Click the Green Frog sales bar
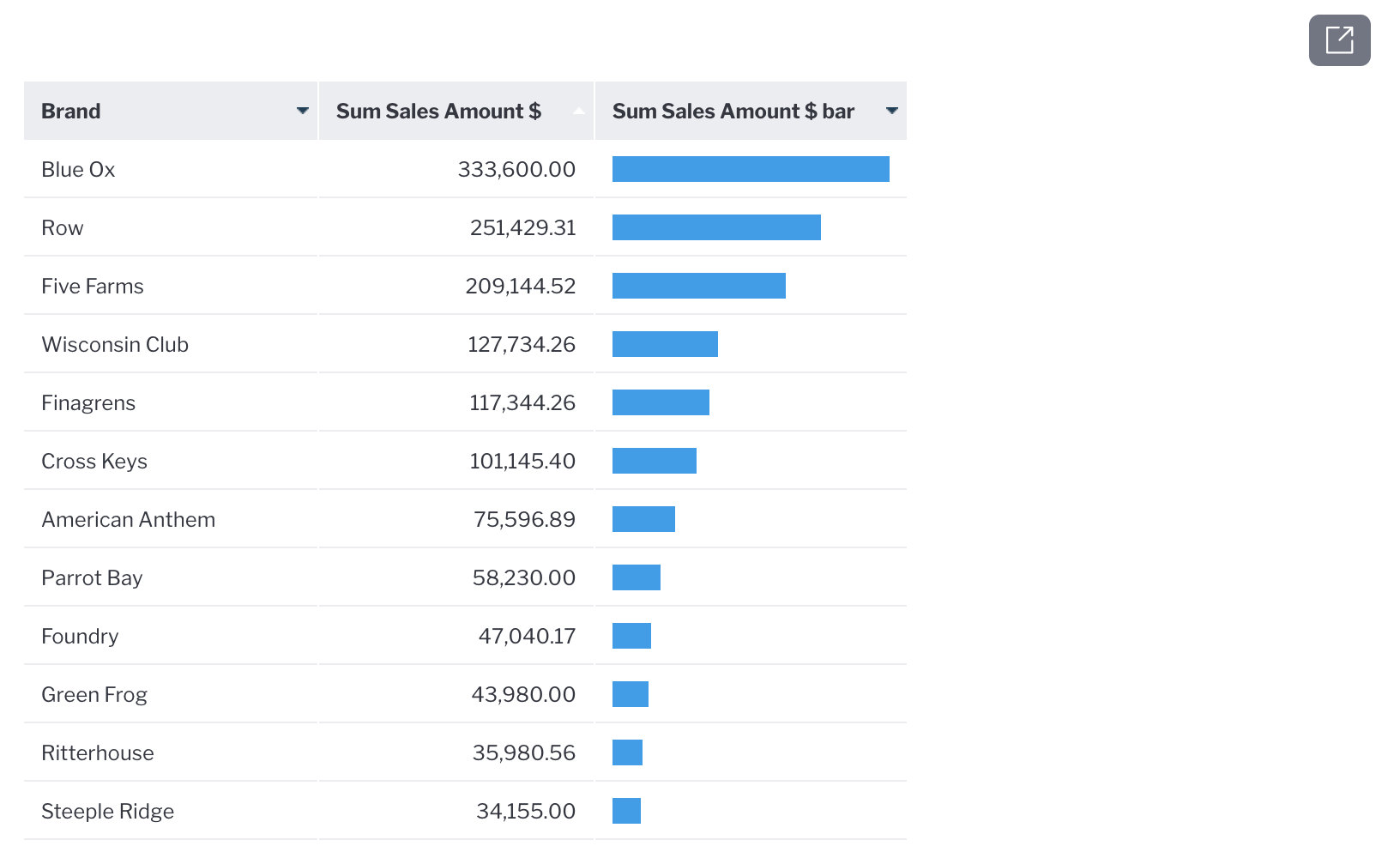This screenshot has width=1400, height=846. tap(631, 694)
